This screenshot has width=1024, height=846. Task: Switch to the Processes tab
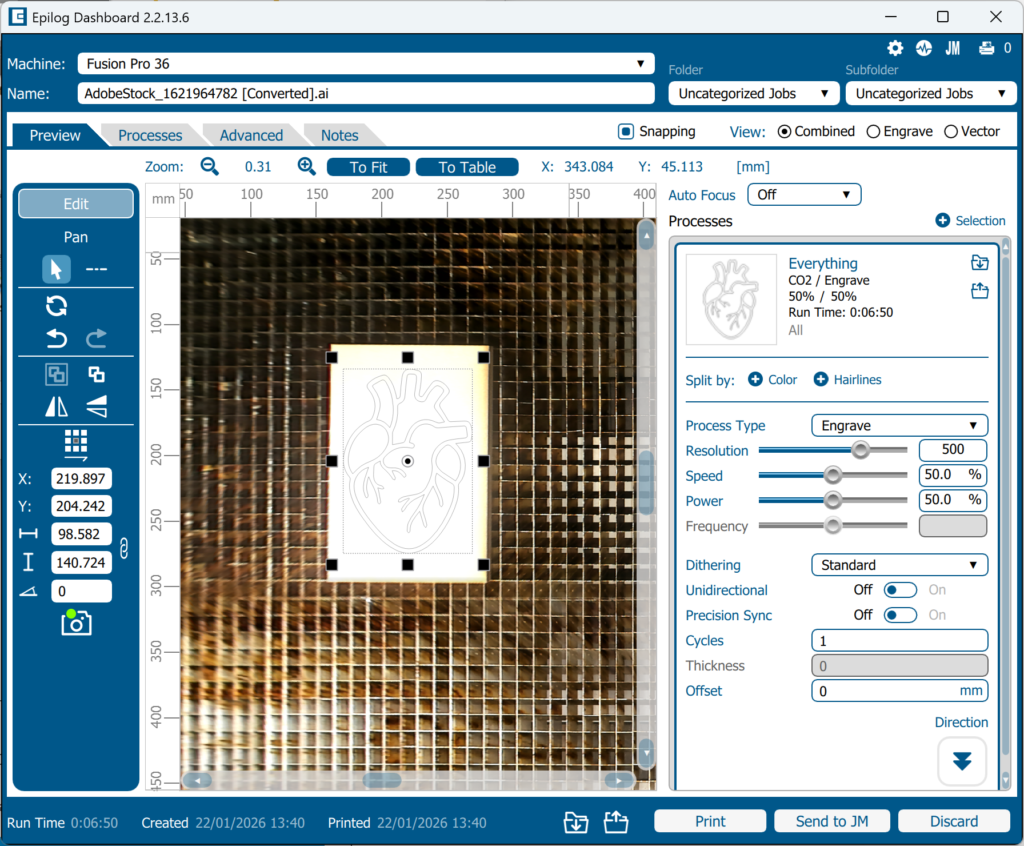click(x=150, y=135)
